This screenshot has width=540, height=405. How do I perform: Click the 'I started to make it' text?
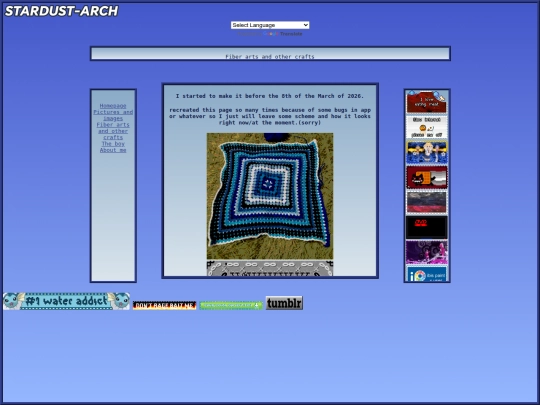(270, 96)
